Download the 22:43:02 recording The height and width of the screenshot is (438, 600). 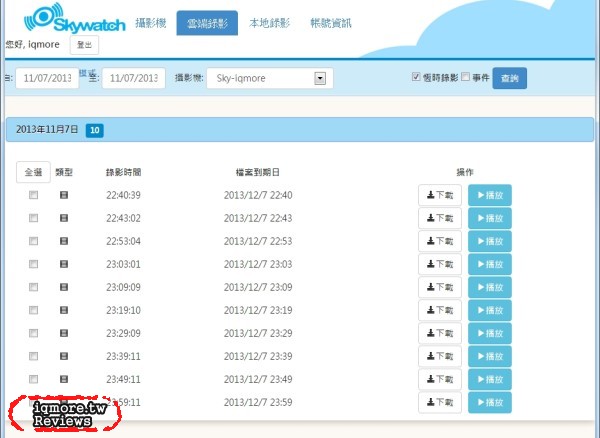point(440,218)
